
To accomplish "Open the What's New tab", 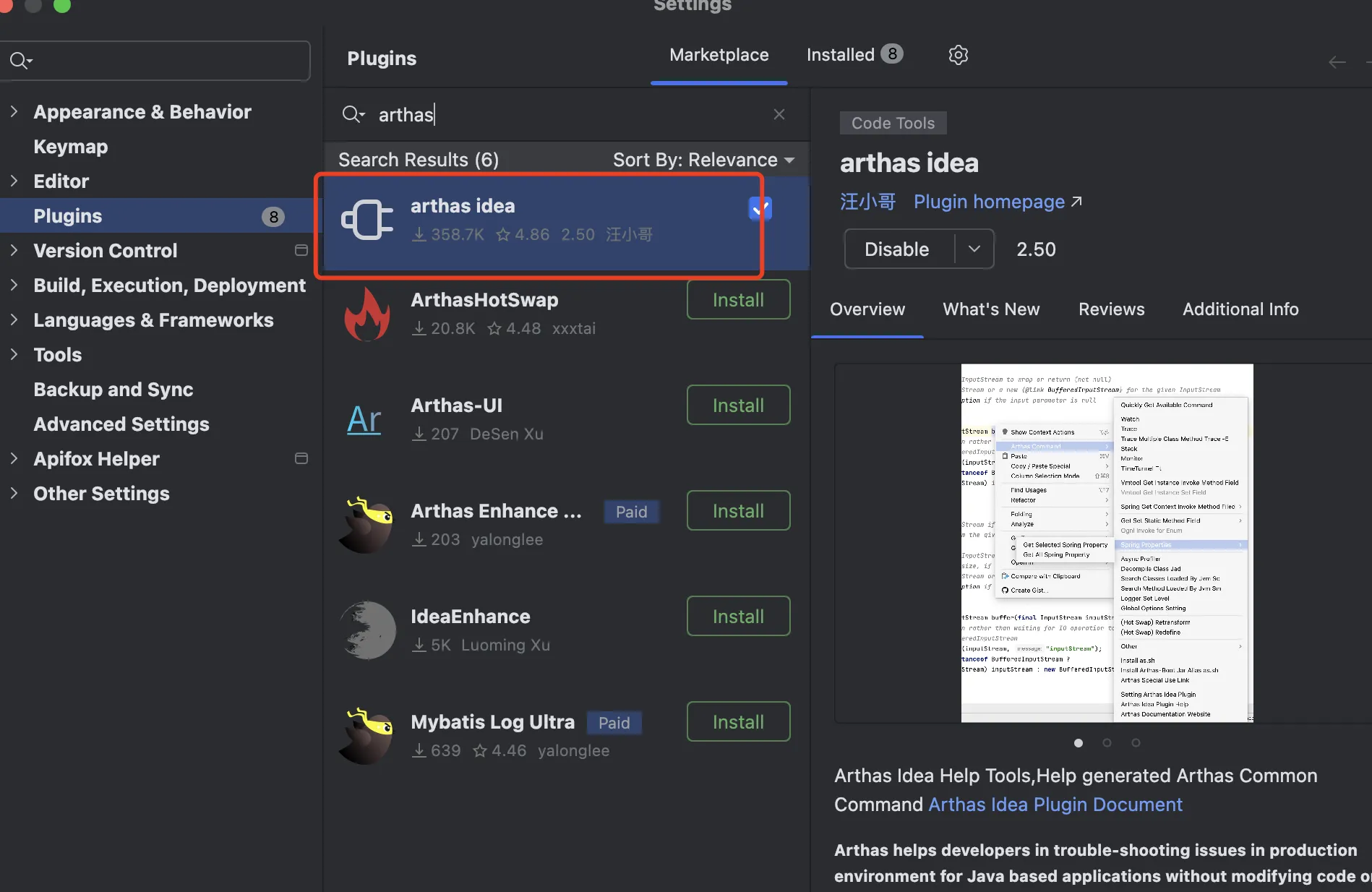I will (991, 309).
